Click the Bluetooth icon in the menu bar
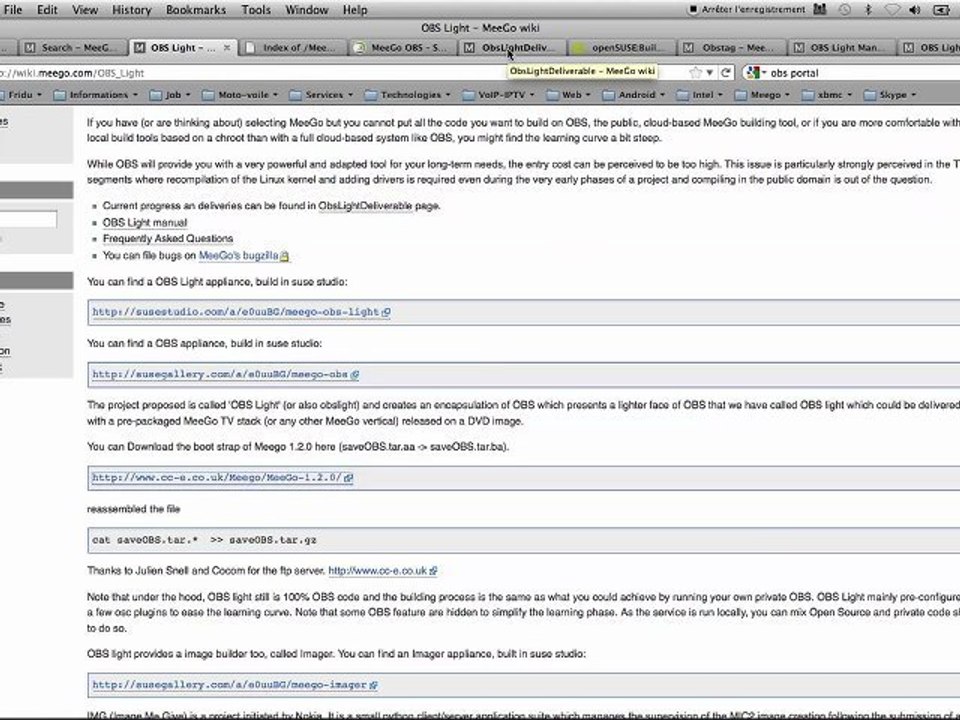The image size is (960, 720). tap(868, 9)
